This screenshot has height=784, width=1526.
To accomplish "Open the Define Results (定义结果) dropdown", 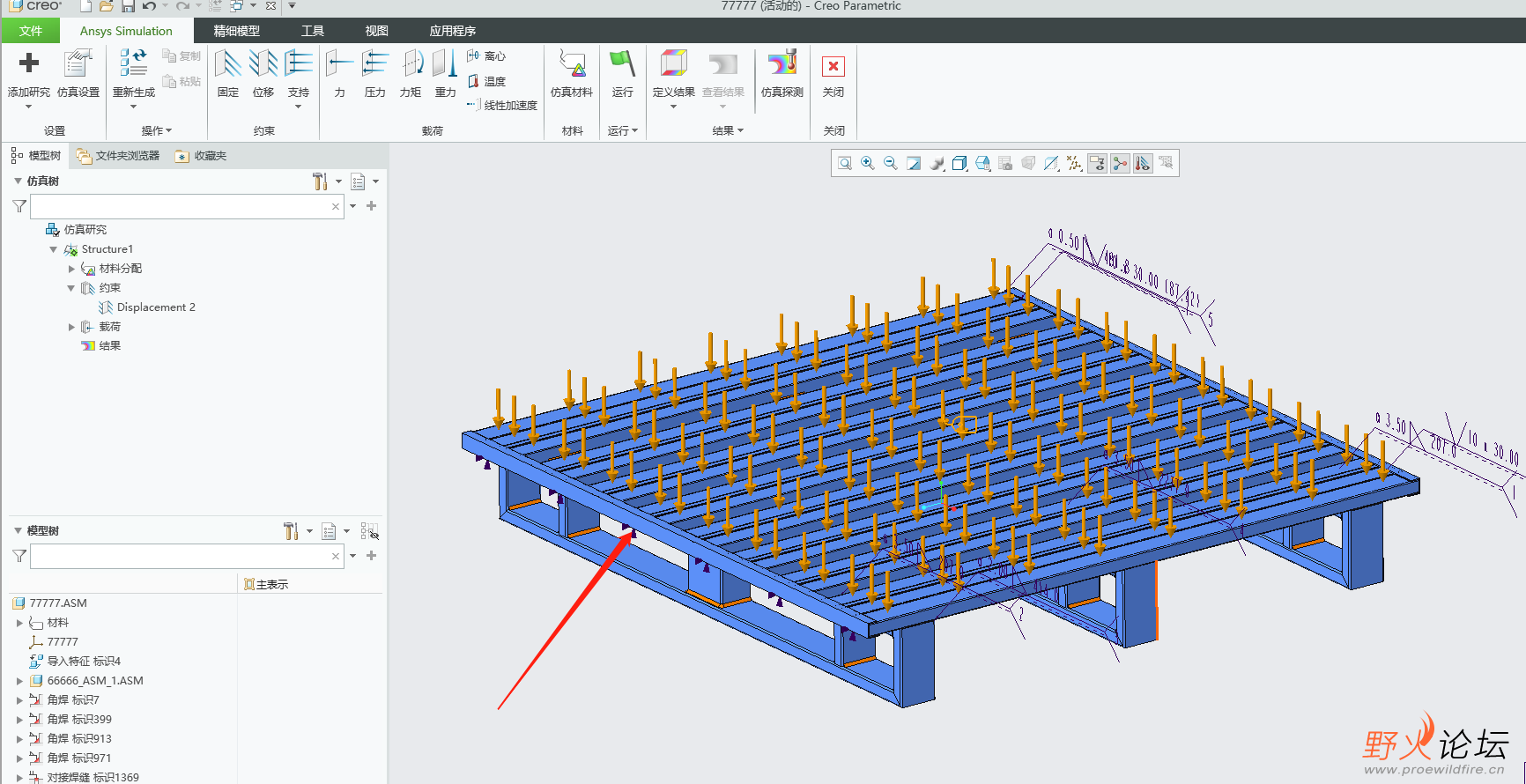I will point(673,107).
